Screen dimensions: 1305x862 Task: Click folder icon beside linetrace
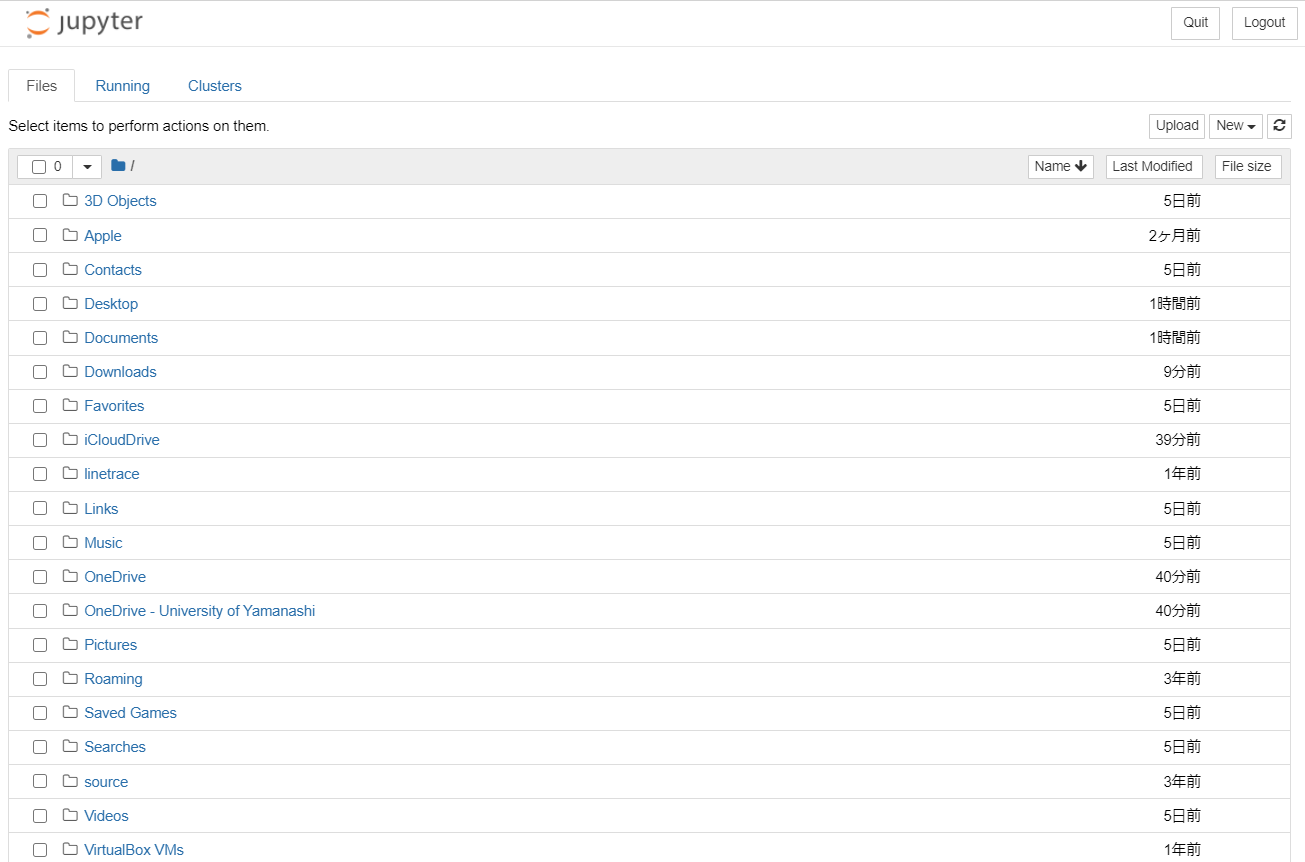coord(70,473)
